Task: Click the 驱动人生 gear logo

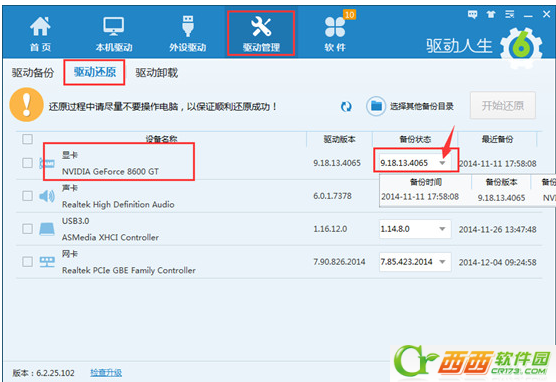Action: pos(521,48)
